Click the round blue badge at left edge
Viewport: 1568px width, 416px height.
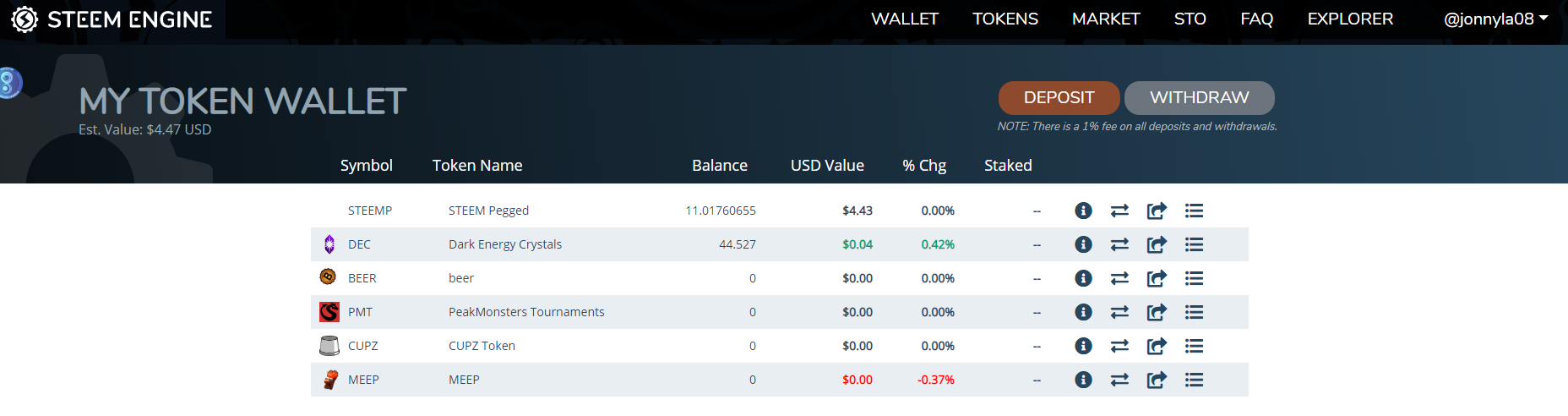point(9,83)
